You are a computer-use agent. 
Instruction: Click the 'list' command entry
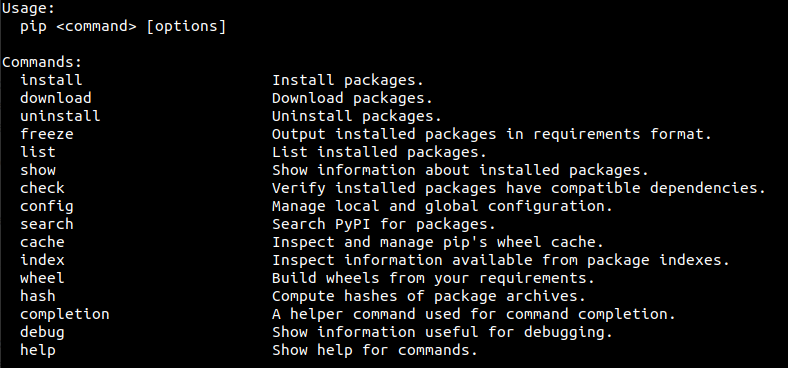(x=38, y=152)
